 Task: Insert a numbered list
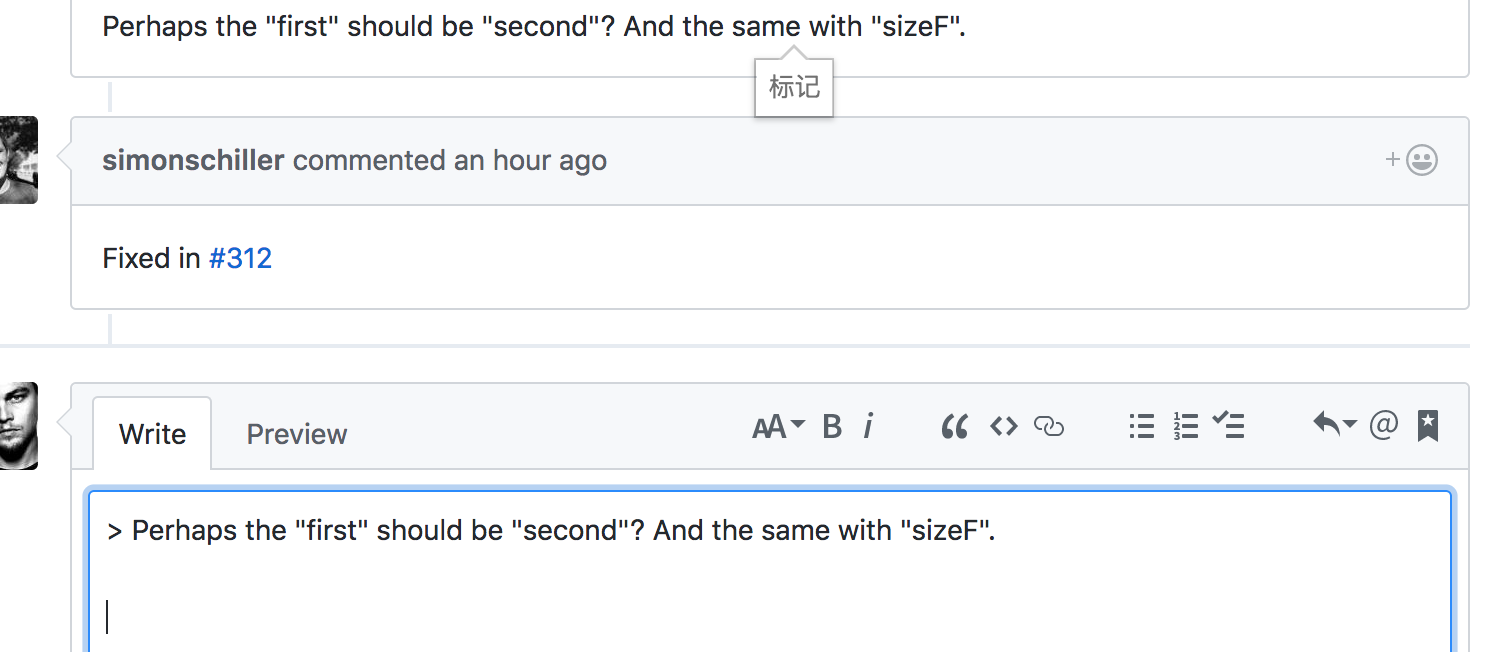point(1186,427)
